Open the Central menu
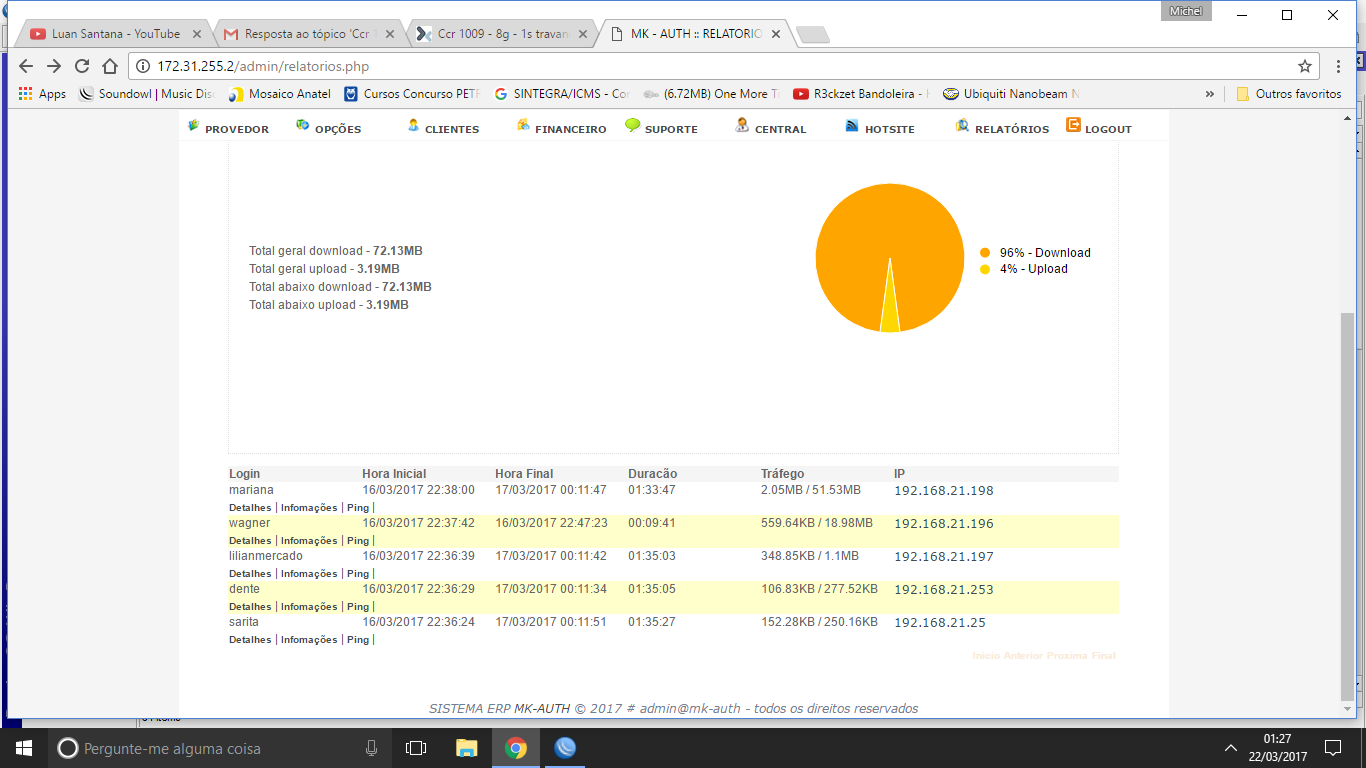This screenshot has width=1366, height=768. [x=770, y=128]
